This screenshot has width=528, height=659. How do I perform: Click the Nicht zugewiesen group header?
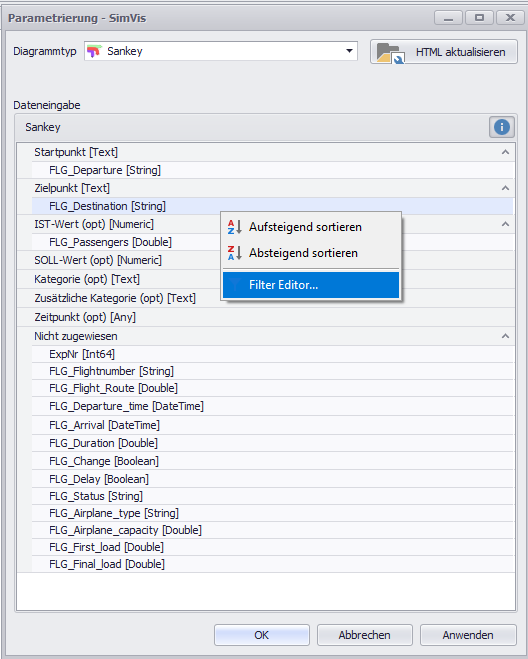click(x=266, y=336)
